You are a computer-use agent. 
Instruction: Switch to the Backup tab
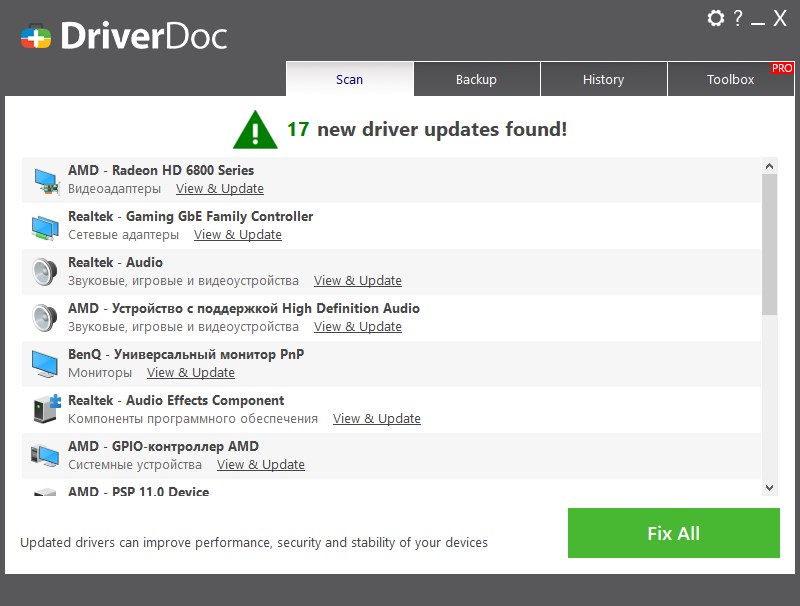[476, 79]
